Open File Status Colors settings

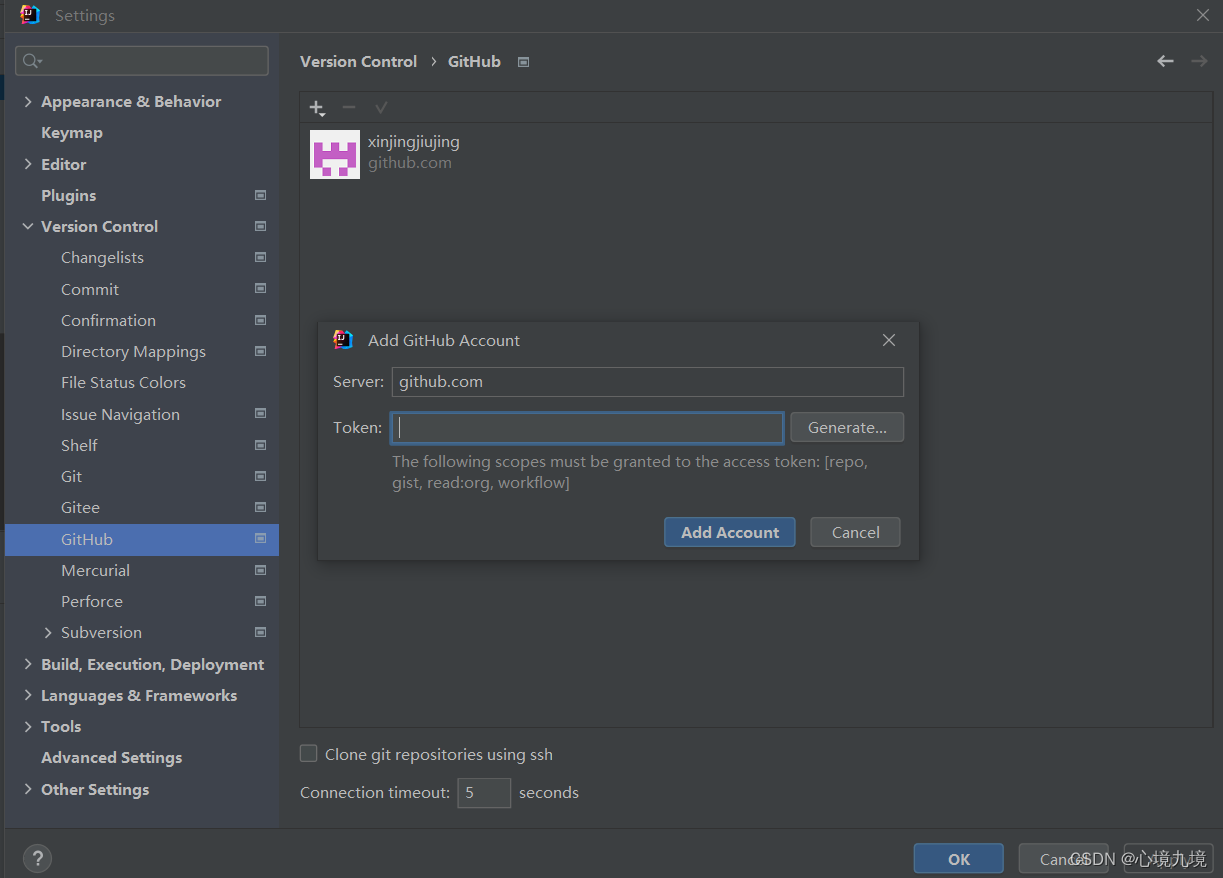(123, 382)
